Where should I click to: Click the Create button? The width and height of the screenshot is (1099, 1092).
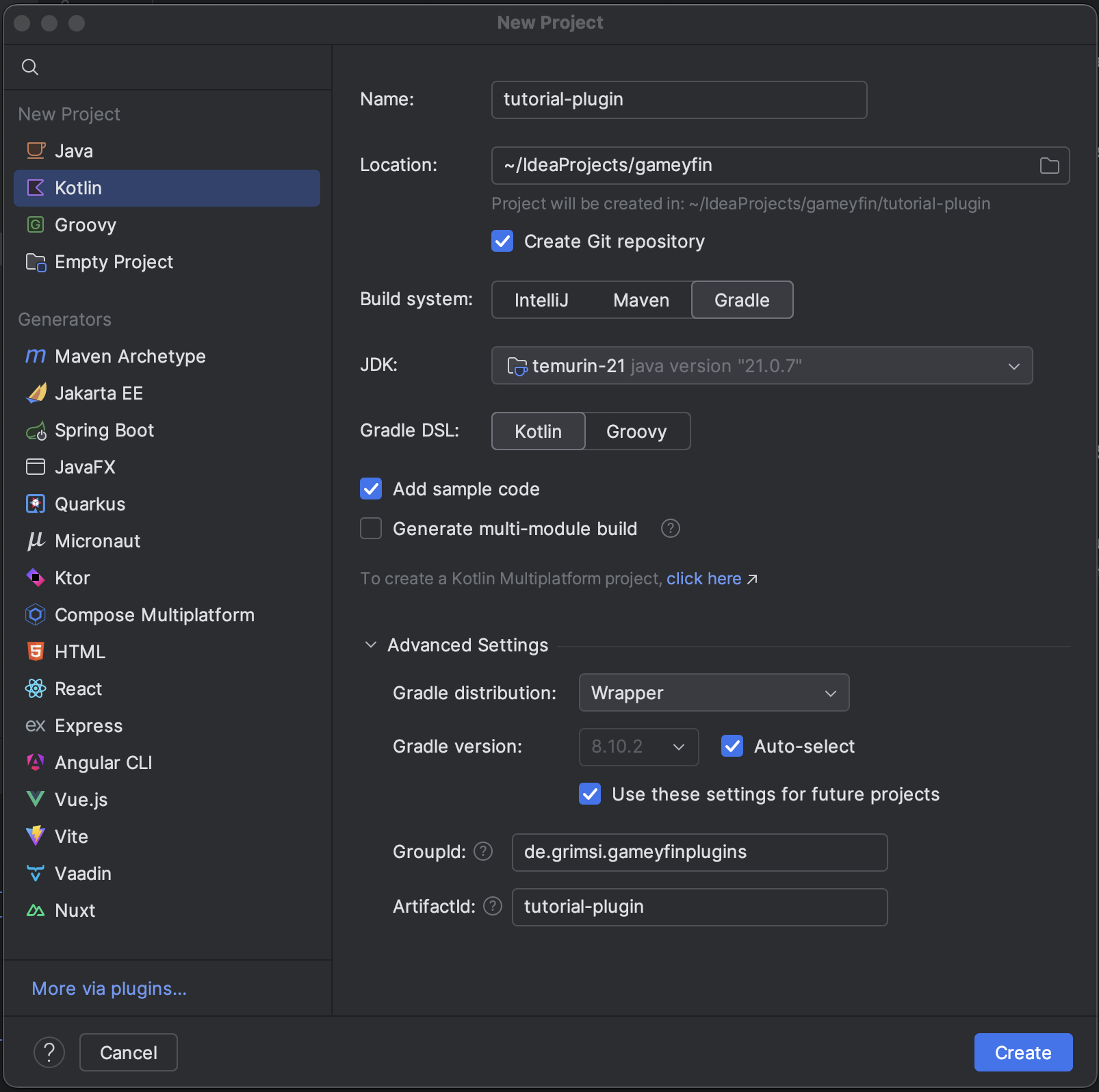click(1023, 1052)
